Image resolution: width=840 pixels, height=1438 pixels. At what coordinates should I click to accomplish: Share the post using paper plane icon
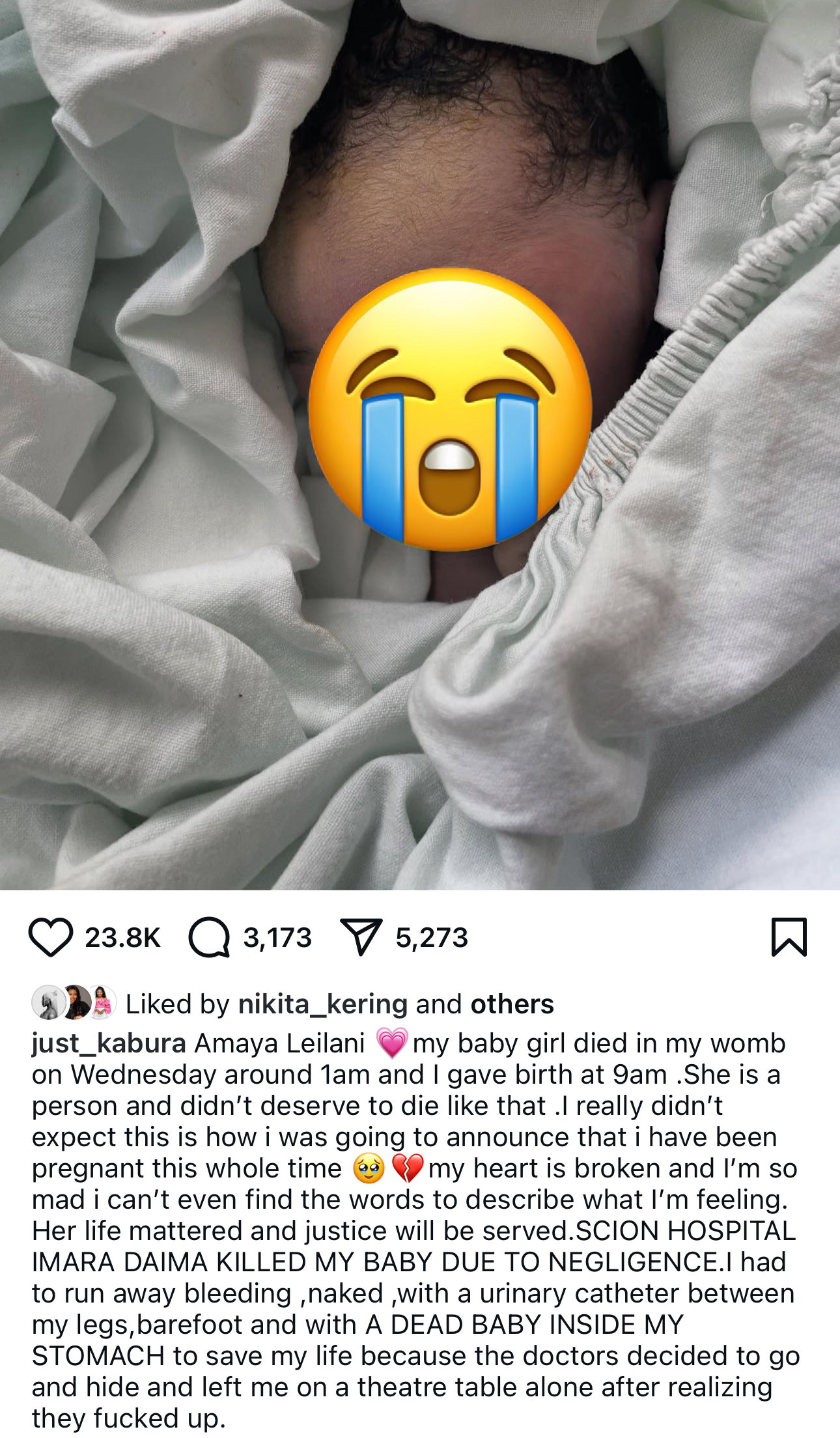(361, 937)
